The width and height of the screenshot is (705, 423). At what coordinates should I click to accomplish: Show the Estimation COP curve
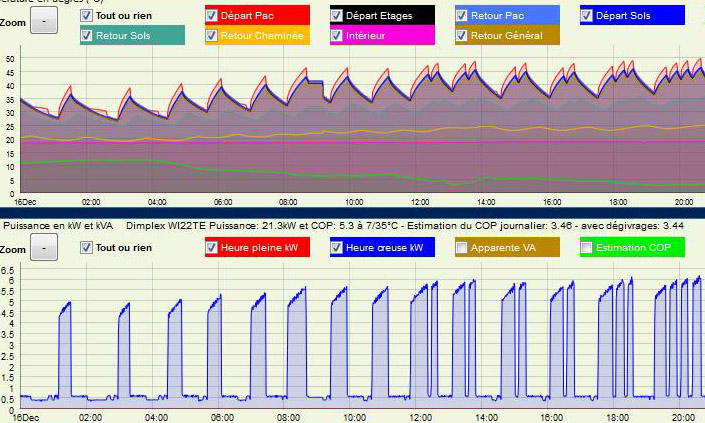tap(586, 248)
